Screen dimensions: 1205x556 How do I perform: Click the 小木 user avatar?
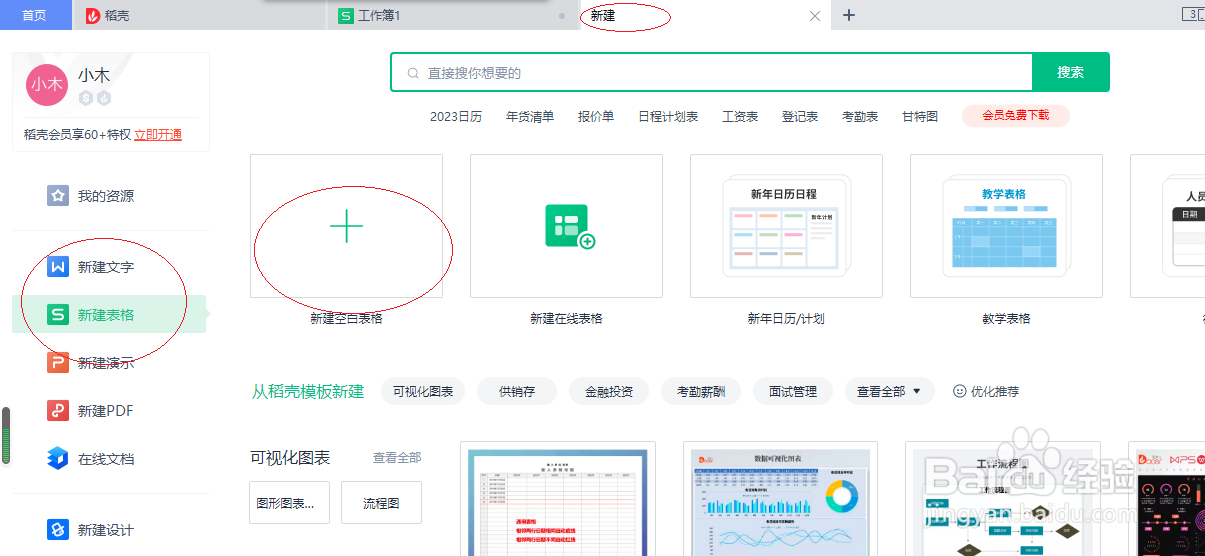click(x=46, y=85)
